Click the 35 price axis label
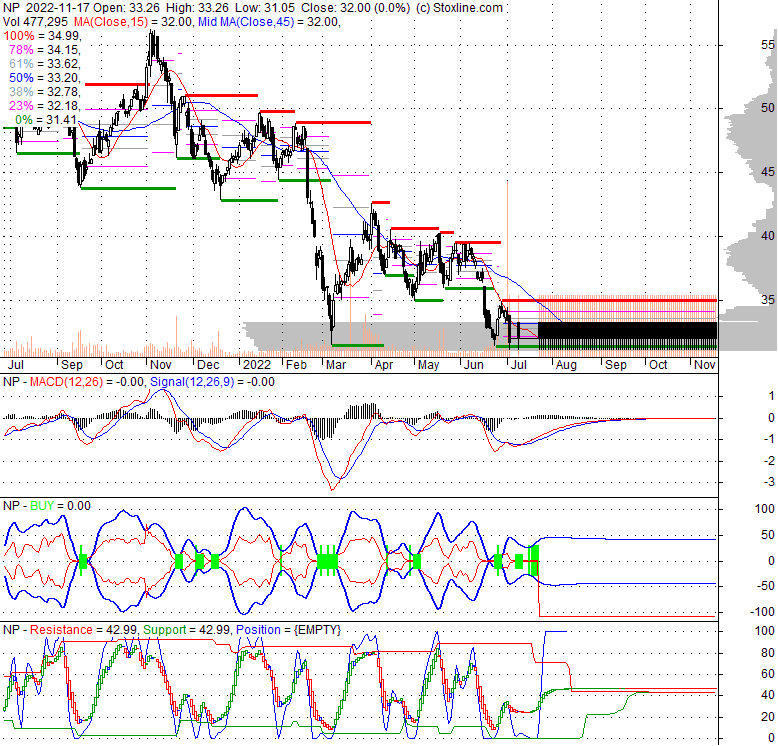The image size is (778, 746). pos(768,299)
